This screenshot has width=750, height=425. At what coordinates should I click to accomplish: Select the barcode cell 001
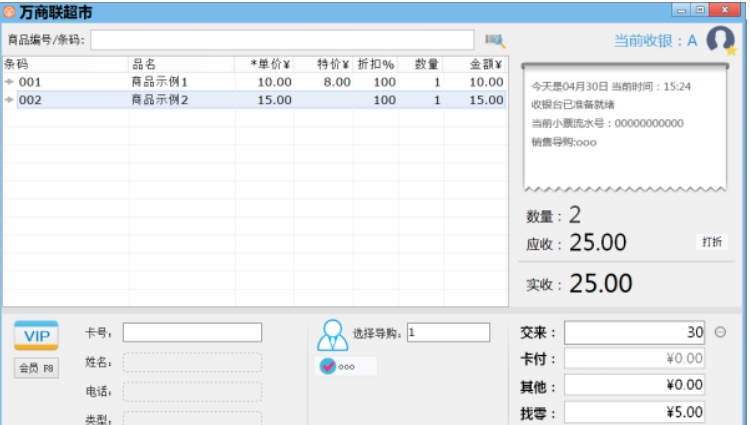click(x=30, y=82)
